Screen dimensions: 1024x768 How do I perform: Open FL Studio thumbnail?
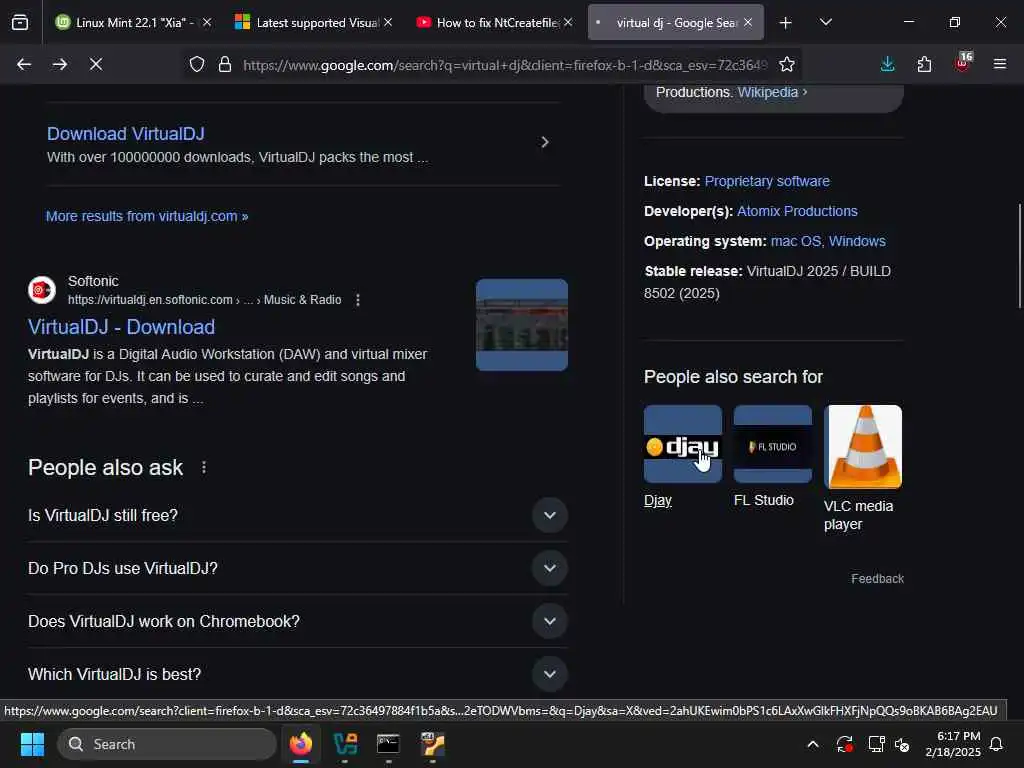pyautogui.click(x=773, y=444)
